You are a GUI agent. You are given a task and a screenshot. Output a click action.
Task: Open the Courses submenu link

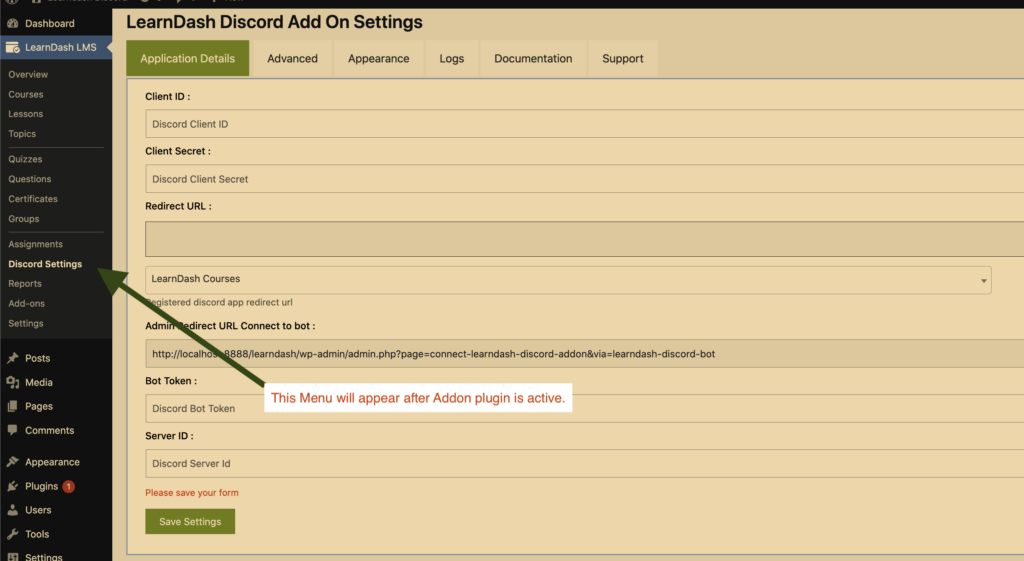click(x=25, y=94)
